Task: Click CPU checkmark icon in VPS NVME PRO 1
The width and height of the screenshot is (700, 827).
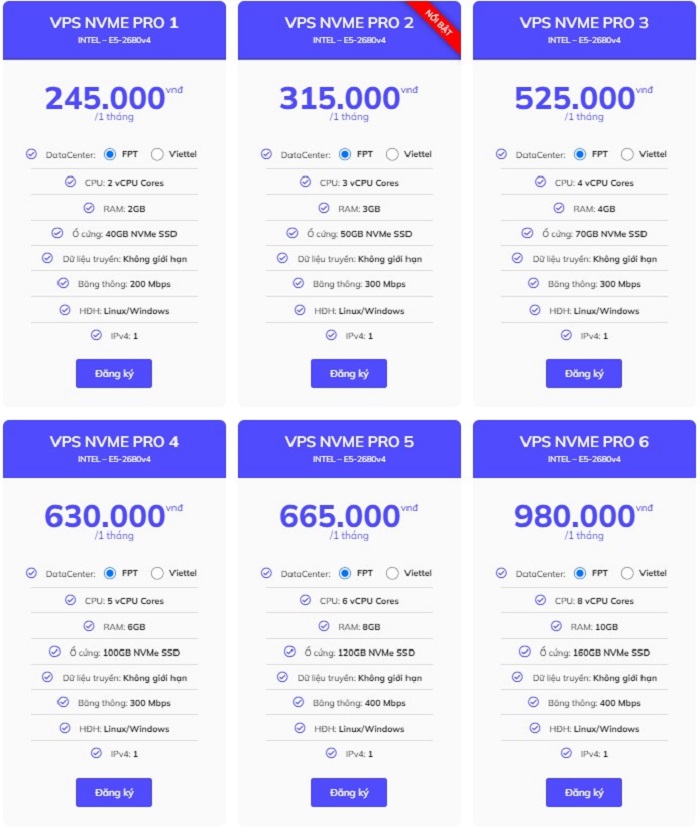Action: pos(70,182)
